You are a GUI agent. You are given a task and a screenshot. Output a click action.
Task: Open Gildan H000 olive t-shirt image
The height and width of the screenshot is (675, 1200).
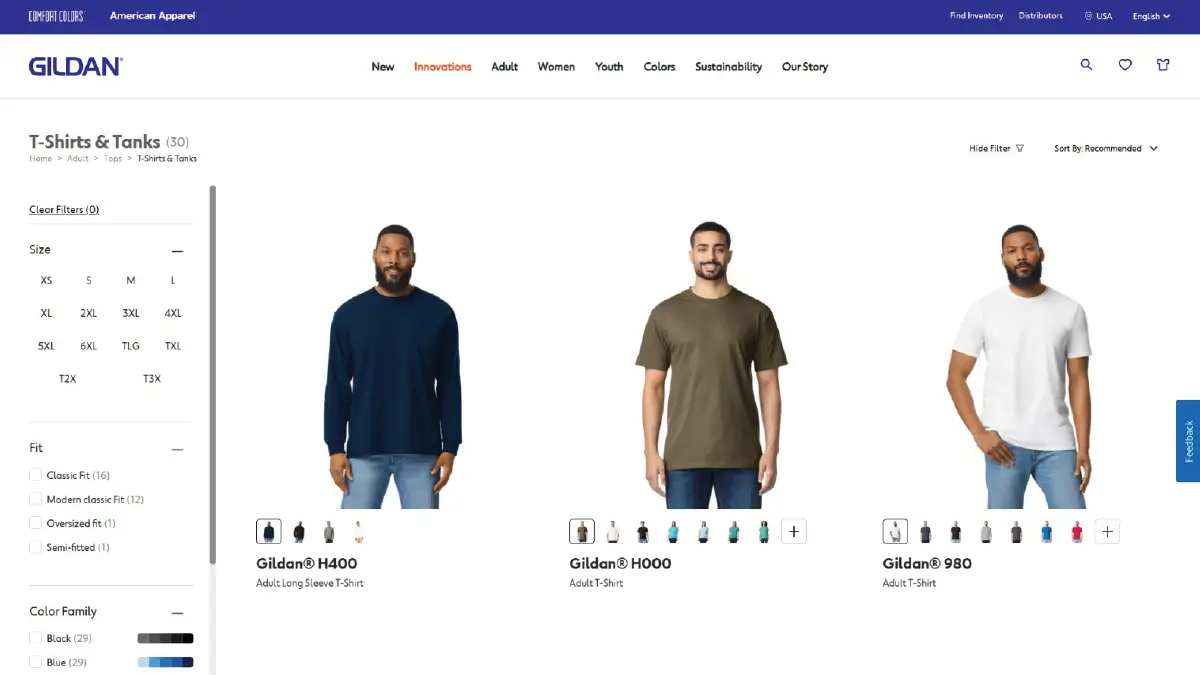(x=711, y=365)
